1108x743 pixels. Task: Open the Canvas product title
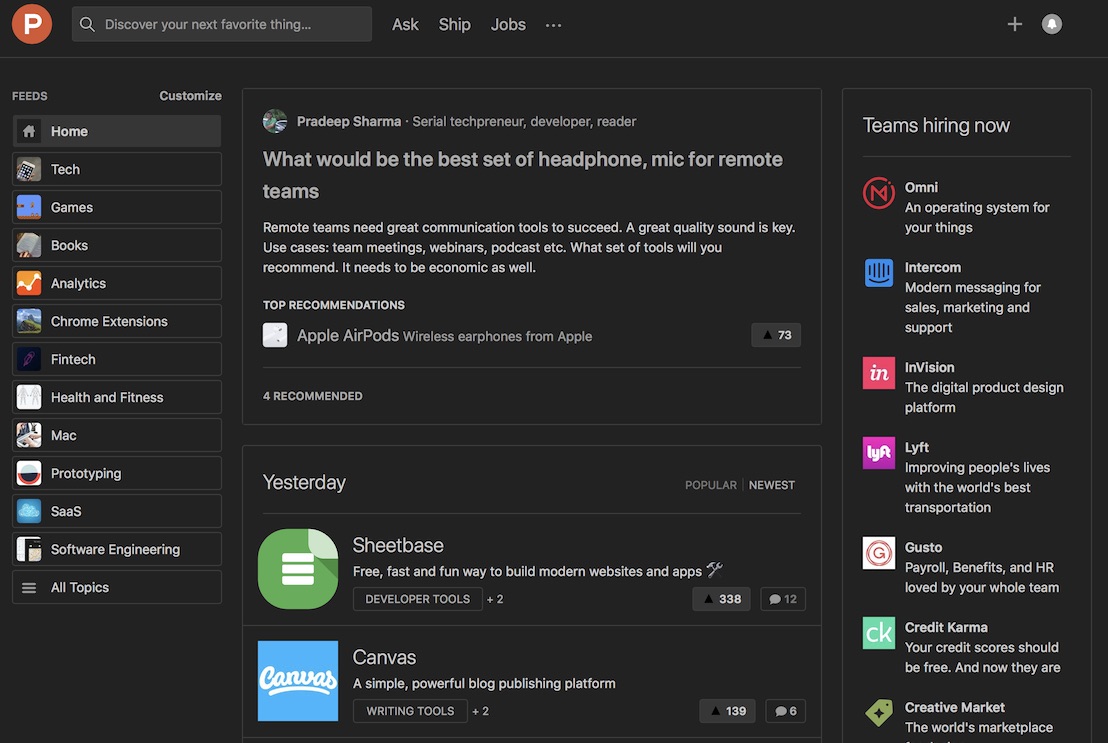tap(384, 657)
